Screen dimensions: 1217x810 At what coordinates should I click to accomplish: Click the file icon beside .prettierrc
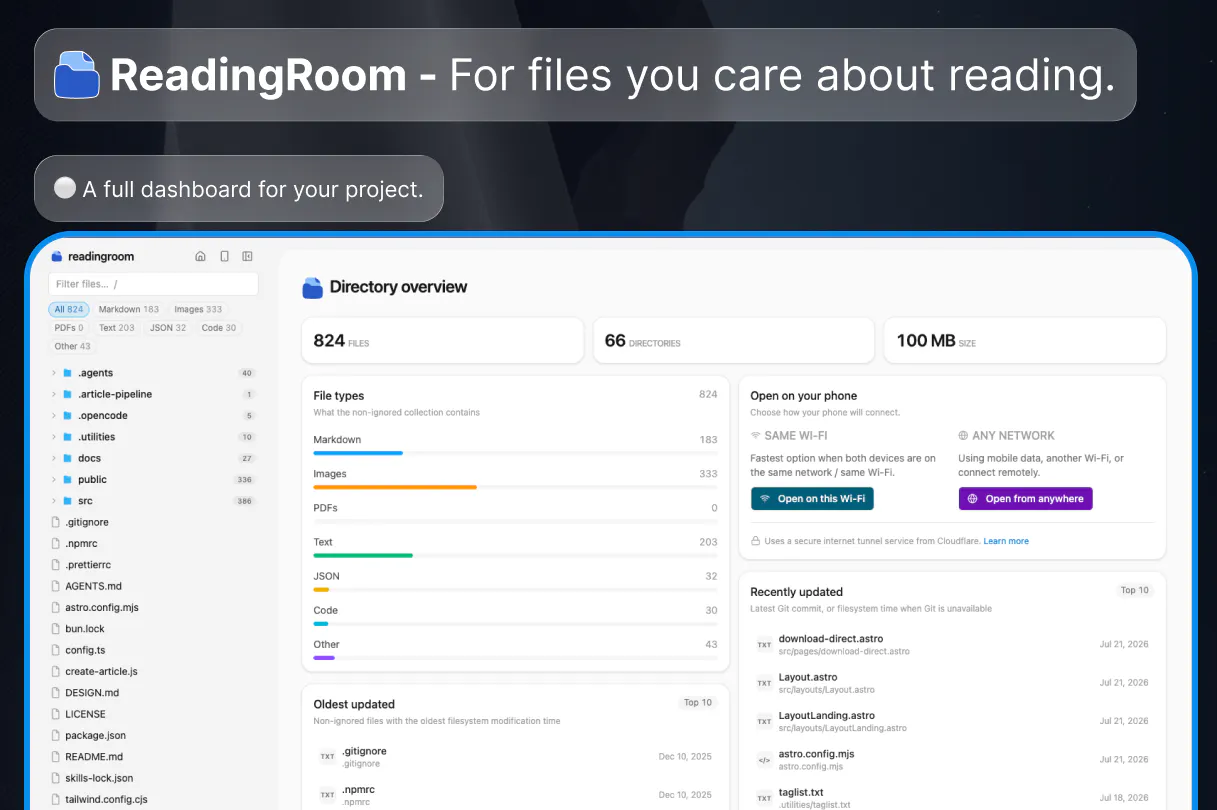click(56, 565)
